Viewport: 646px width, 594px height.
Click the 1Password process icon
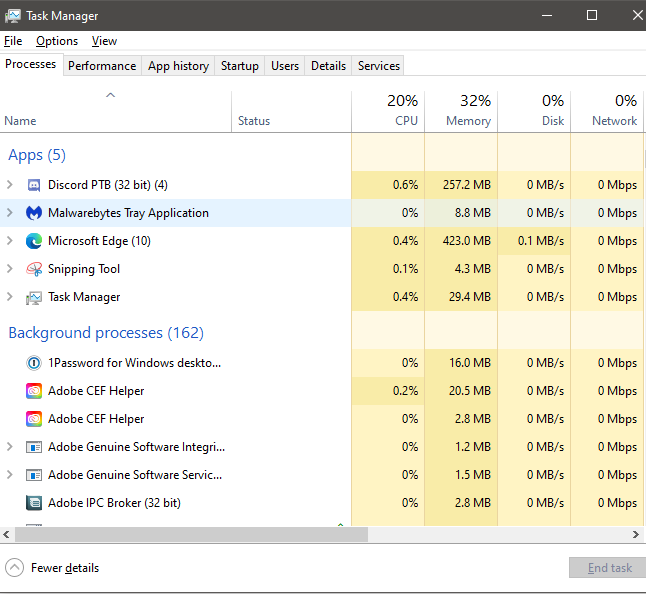click(34, 363)
